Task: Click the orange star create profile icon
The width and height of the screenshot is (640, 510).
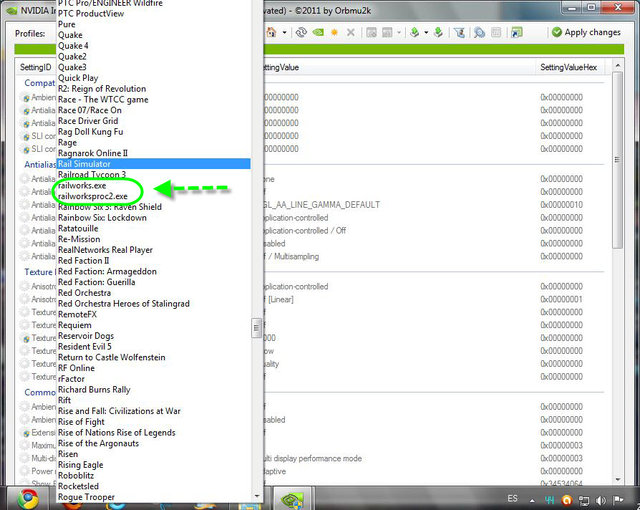Action: tap(333, 32)
